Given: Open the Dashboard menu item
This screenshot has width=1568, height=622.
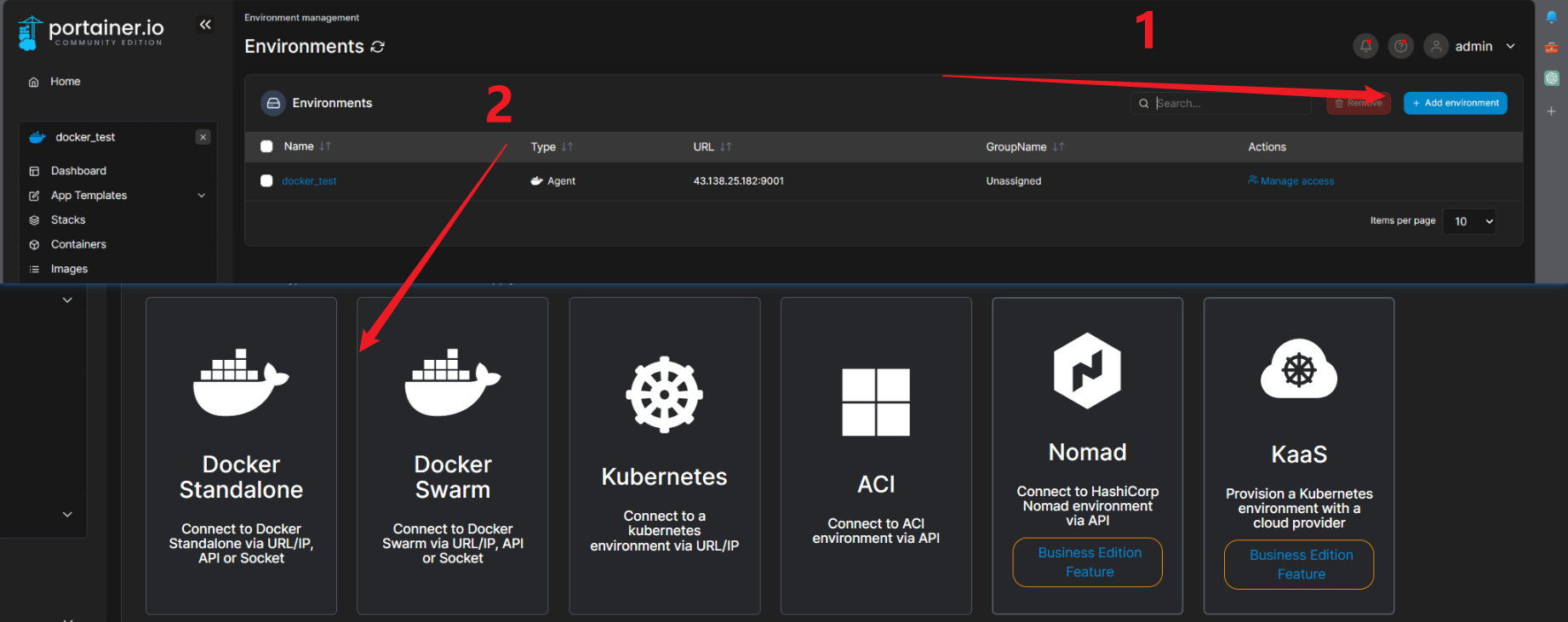Looking at the screenshot, I should (78, 171).
